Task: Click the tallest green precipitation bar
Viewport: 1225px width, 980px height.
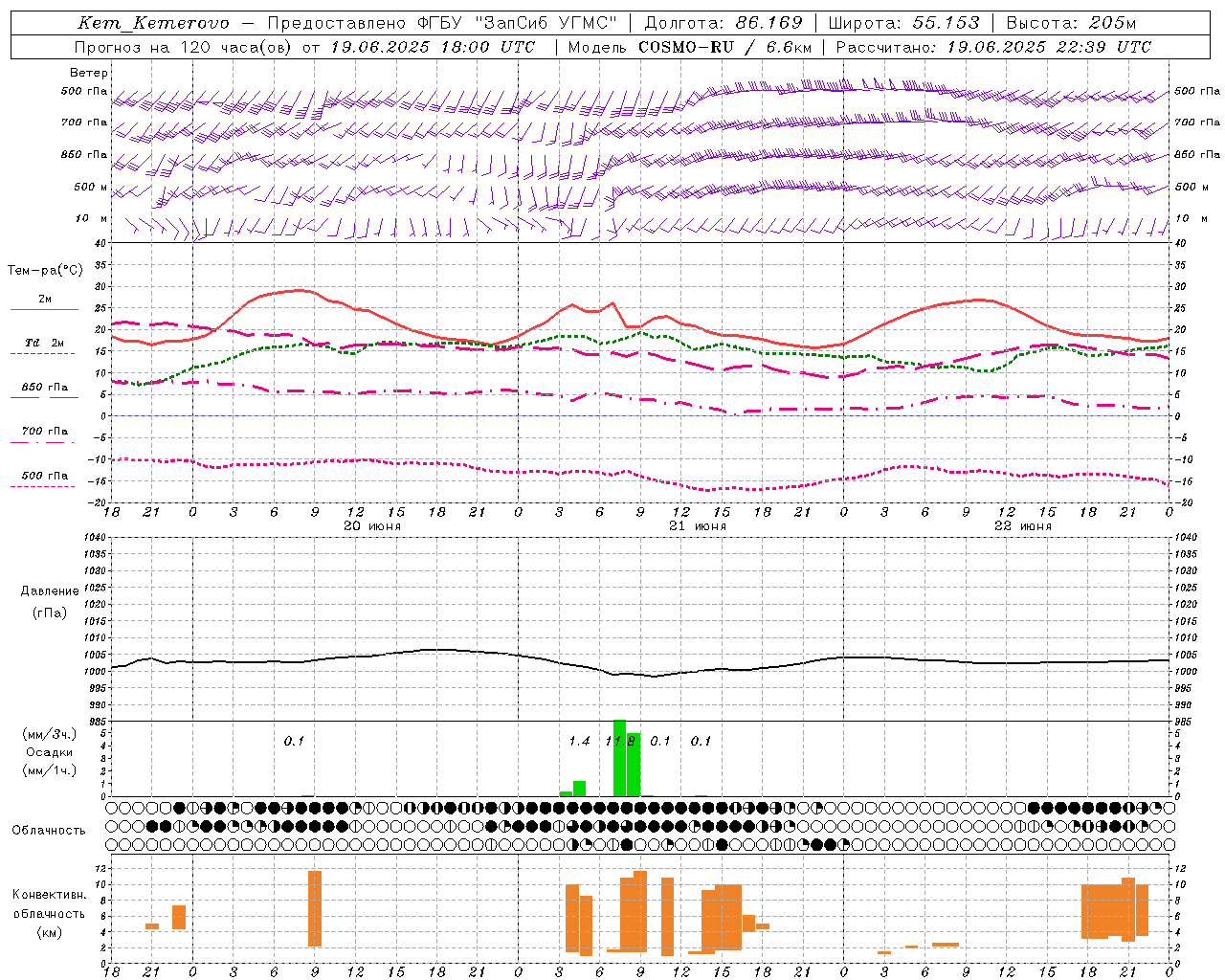Action: pyautogui.click(x=619, y=758)
